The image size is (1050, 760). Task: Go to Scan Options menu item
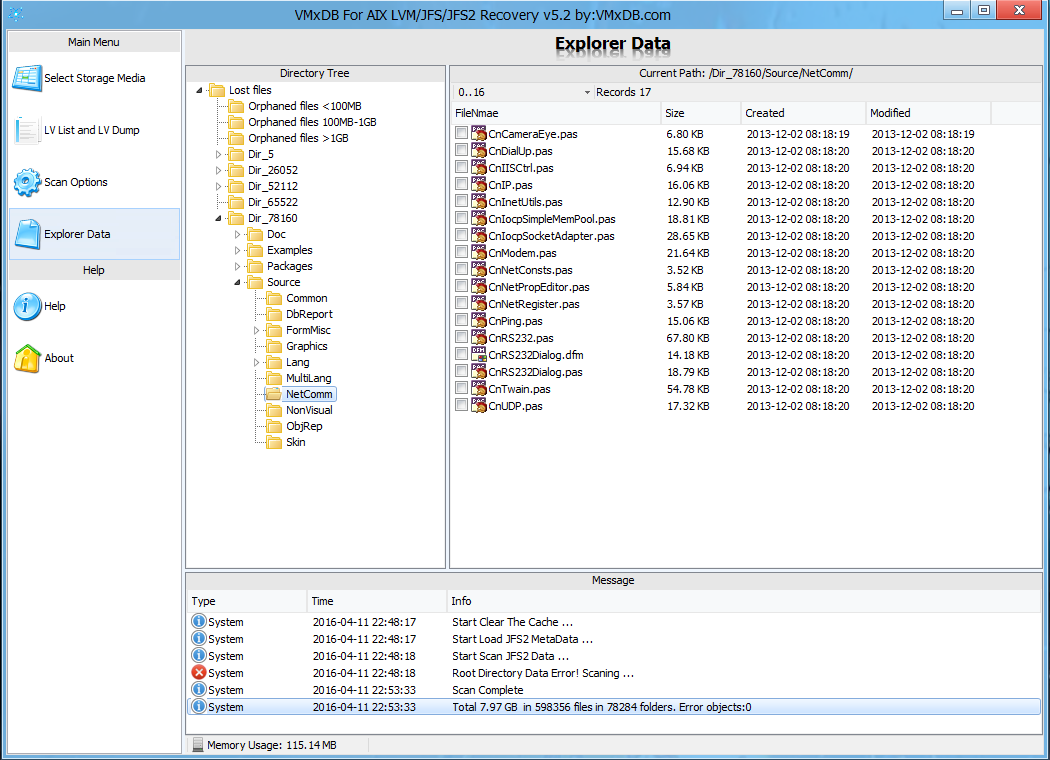coord(94,182)
